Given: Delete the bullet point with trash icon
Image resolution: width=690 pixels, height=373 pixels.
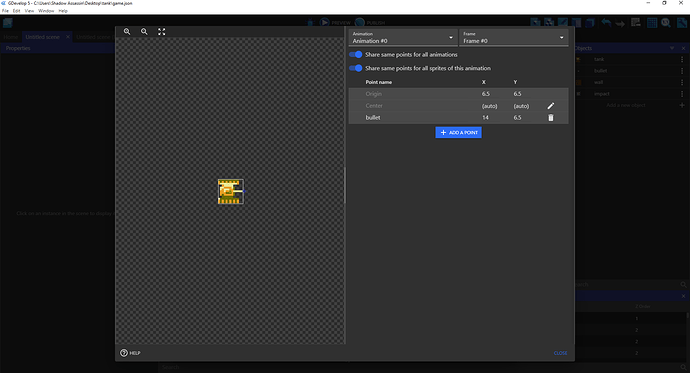Looking at the screenshot, I should coord(551,117).
